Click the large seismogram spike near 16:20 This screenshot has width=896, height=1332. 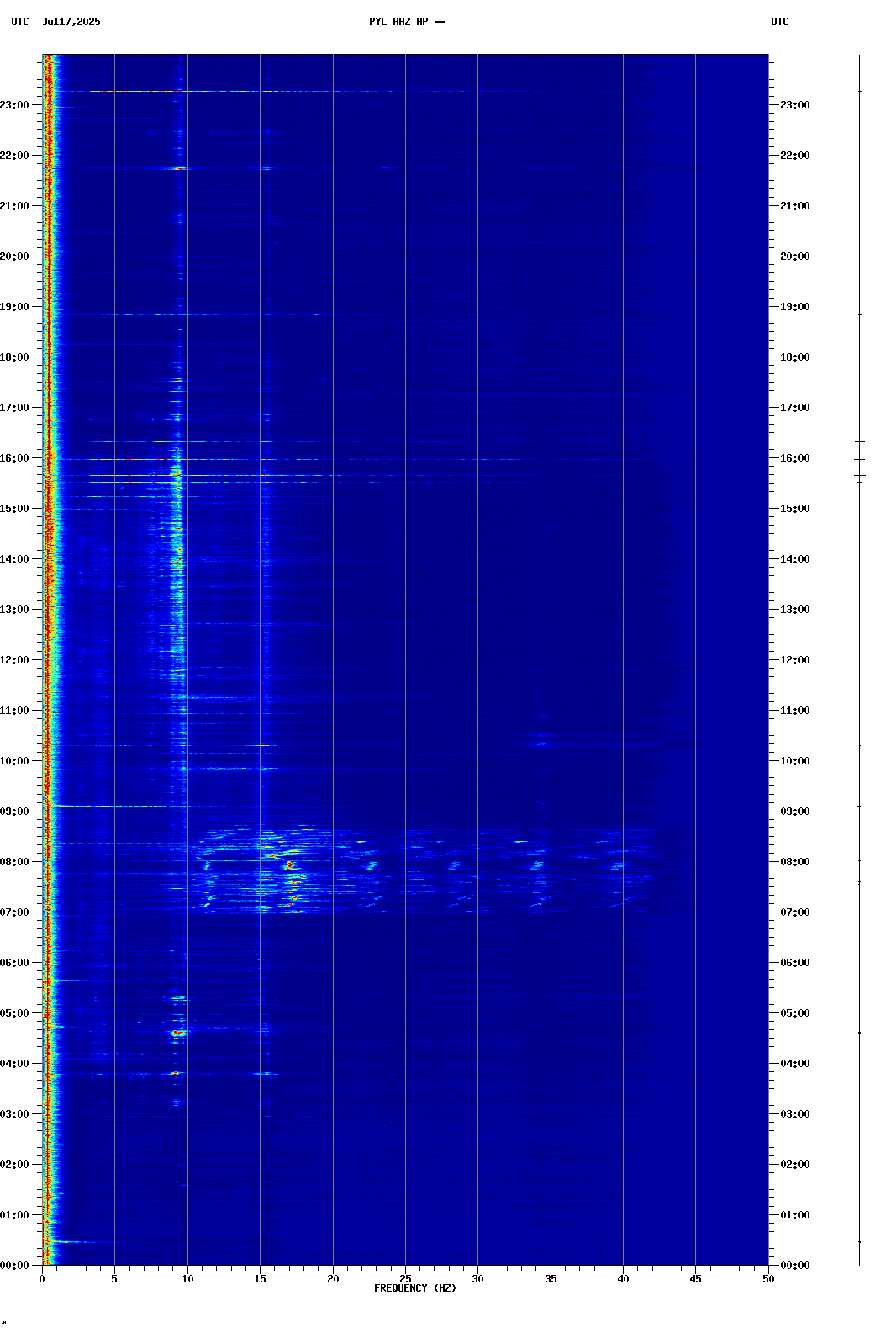point(860,441)
